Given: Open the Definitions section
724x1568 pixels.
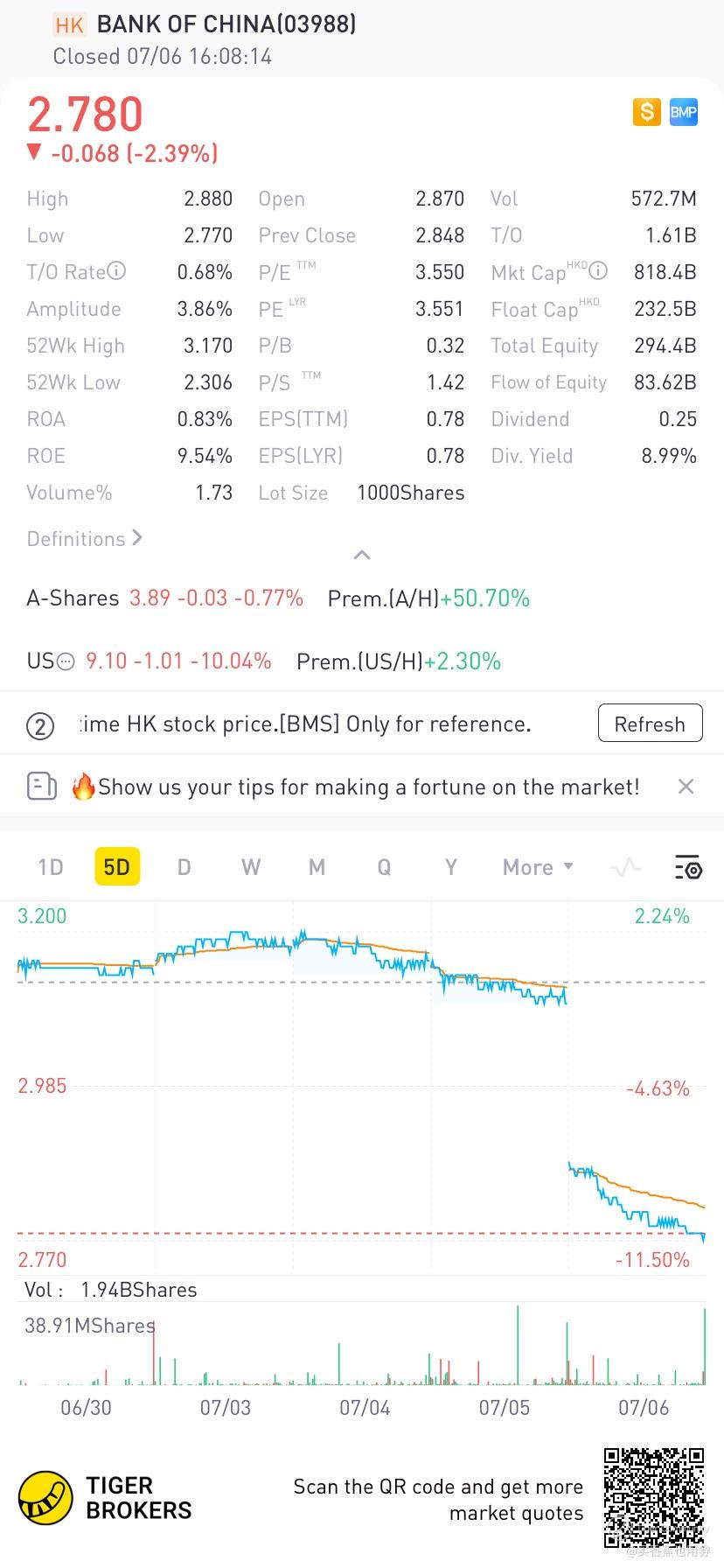Looking at the screenshot, I should [x=84, y=539].
